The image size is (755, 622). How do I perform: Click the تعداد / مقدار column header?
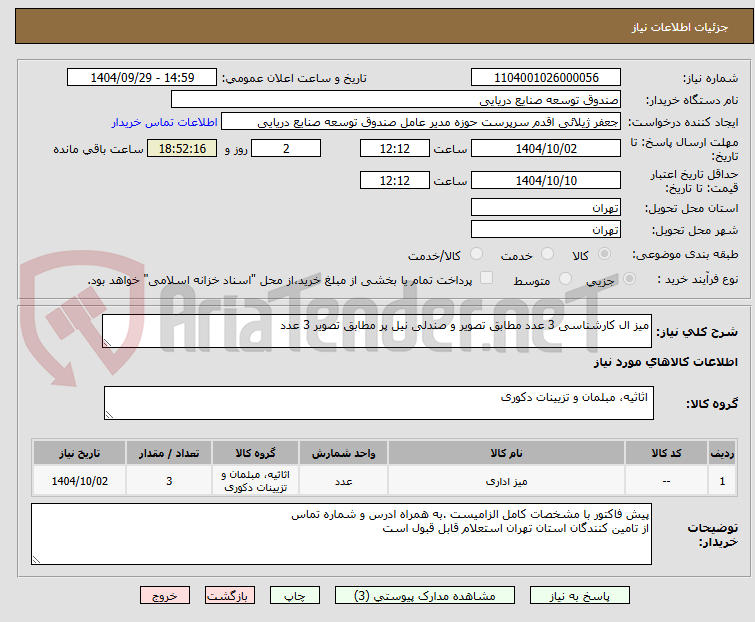(169, 453)
